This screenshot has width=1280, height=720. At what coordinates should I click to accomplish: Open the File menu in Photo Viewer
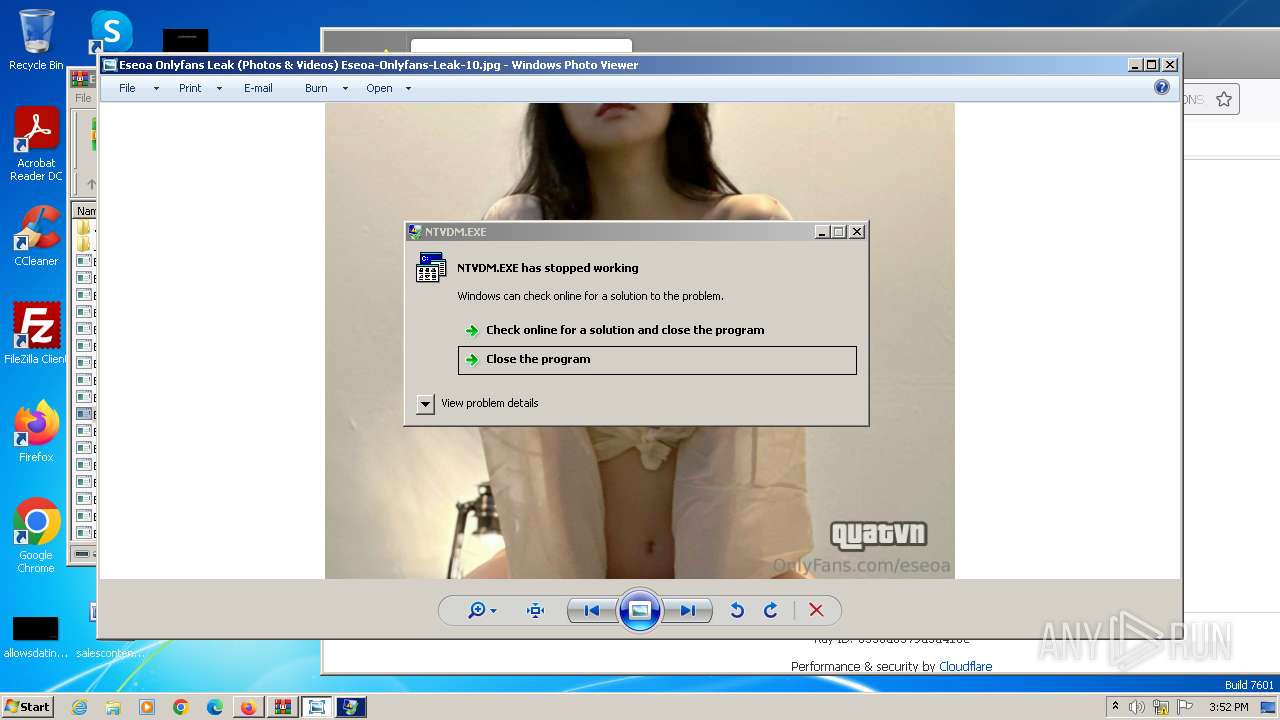pyautogui.click(x=127, y=88)
